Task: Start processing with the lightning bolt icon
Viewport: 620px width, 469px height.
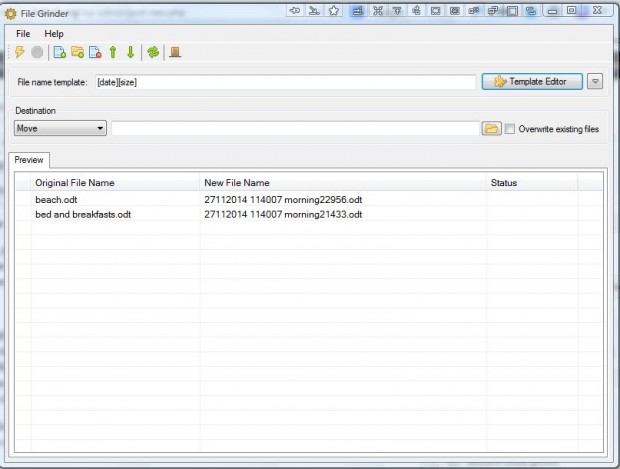Action: (x=19, y=52)
